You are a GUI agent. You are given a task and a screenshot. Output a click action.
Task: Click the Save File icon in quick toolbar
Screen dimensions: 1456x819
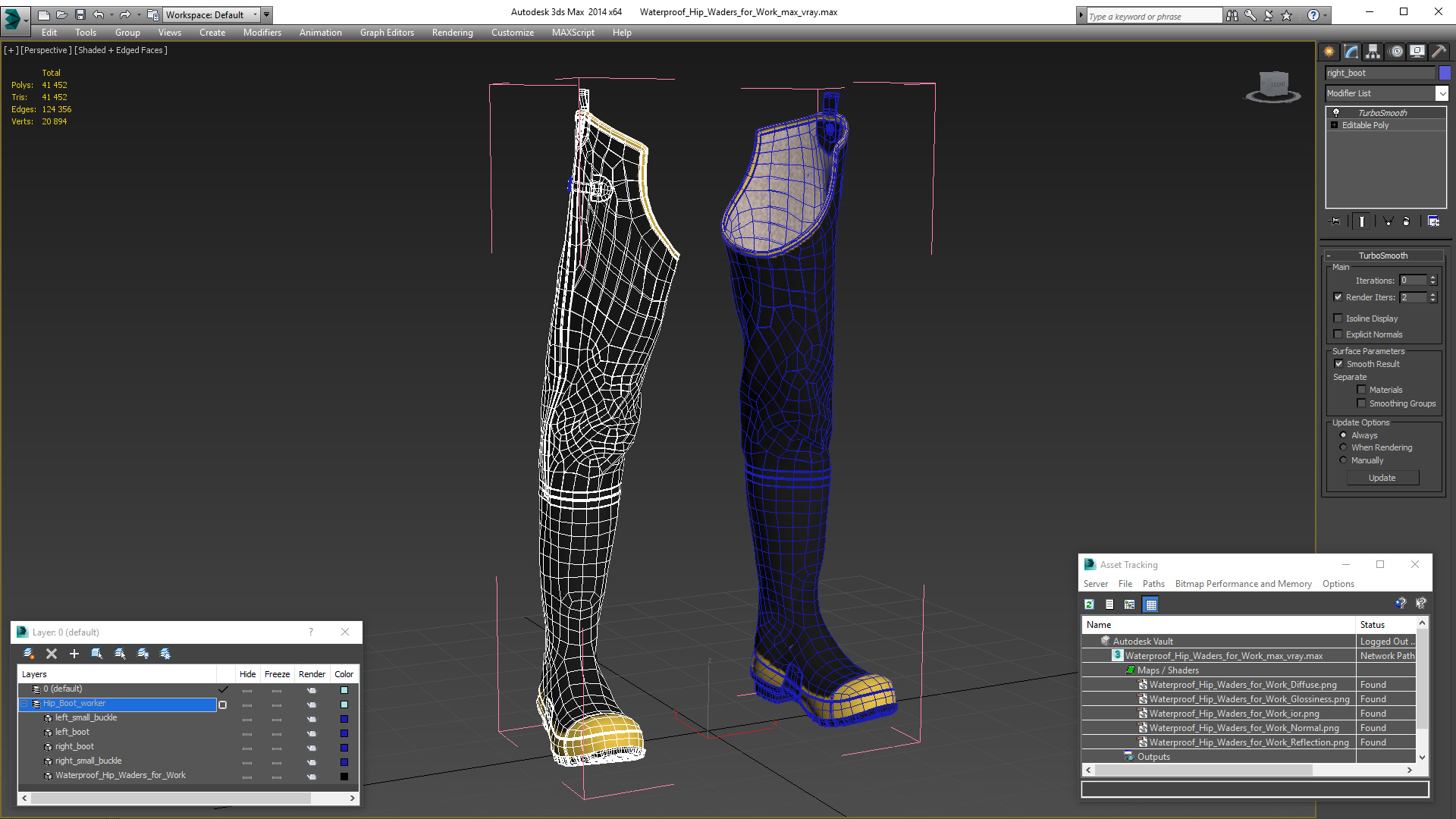(80, 14)
